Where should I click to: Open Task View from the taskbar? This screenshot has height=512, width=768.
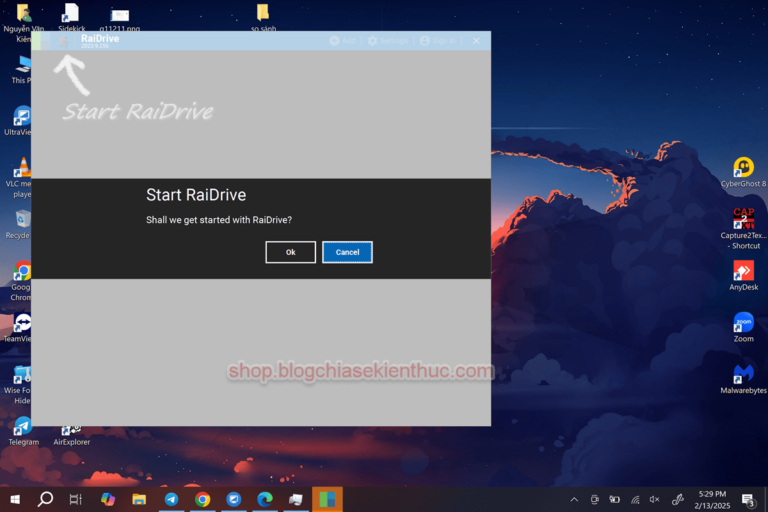[x=76, y=499]
